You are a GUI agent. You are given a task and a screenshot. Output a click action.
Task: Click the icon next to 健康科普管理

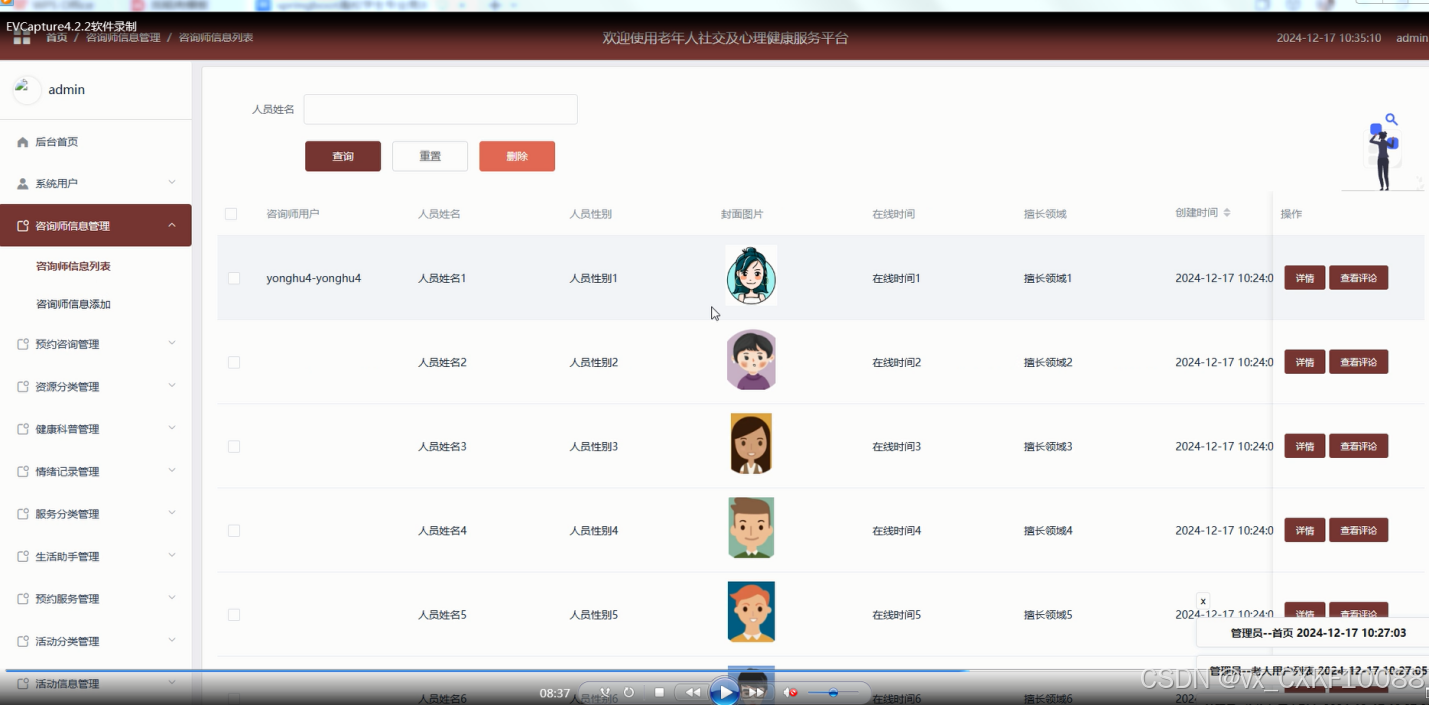point(23,429)
